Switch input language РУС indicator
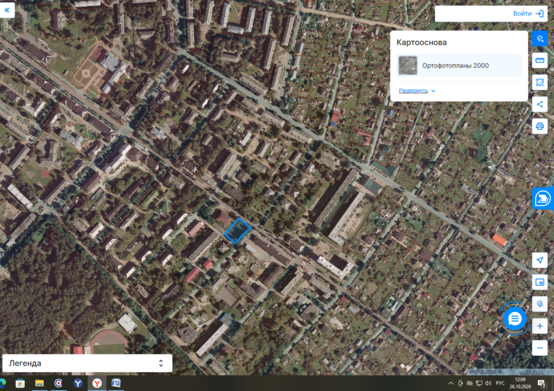Viewport: 554px width, 391px height. point(500,383)
